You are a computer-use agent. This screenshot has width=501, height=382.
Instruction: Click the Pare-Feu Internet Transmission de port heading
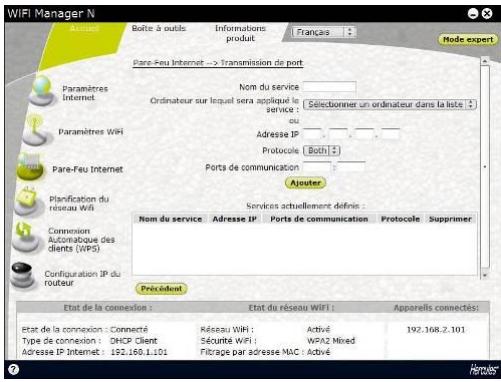218,63
